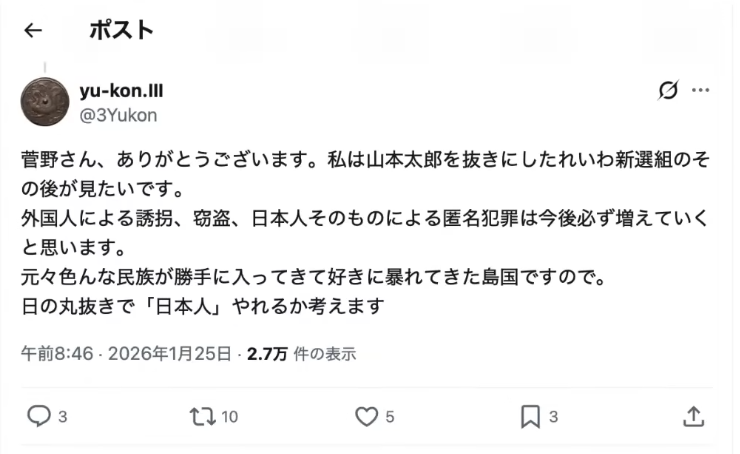Screen dimensions: 740x454
Task: Click the 2026年1月25日 date
Action: pos(169,353)
